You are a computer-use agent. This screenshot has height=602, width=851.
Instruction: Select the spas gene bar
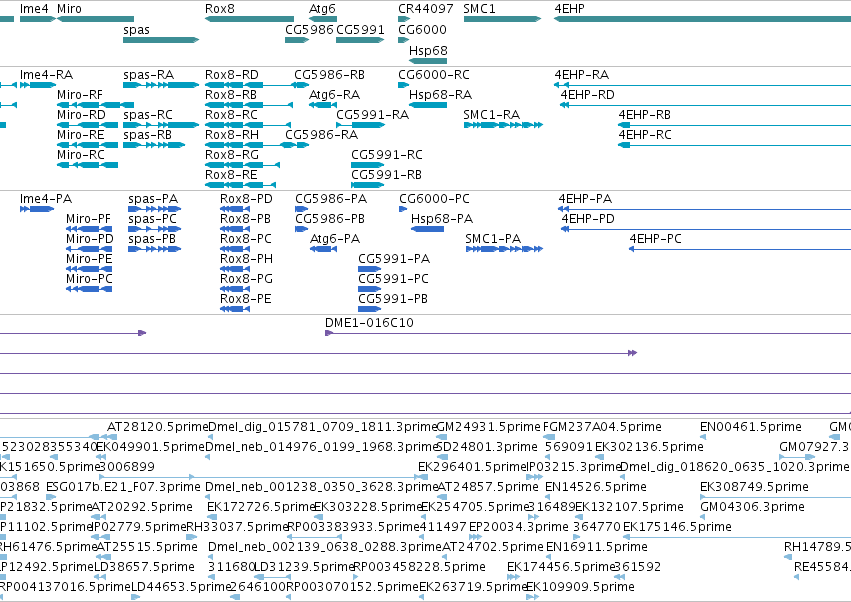pyautogui.click(x=161, y=40)
